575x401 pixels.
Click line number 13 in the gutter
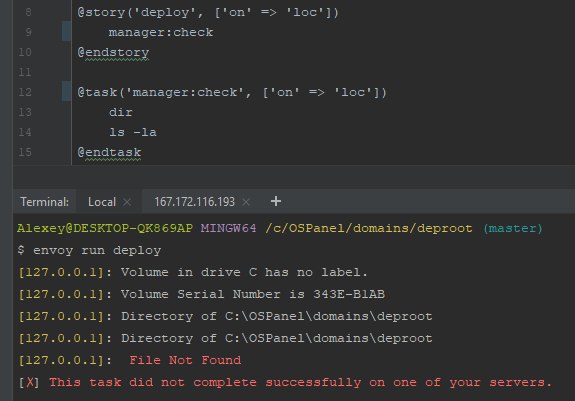coord(25,112)
